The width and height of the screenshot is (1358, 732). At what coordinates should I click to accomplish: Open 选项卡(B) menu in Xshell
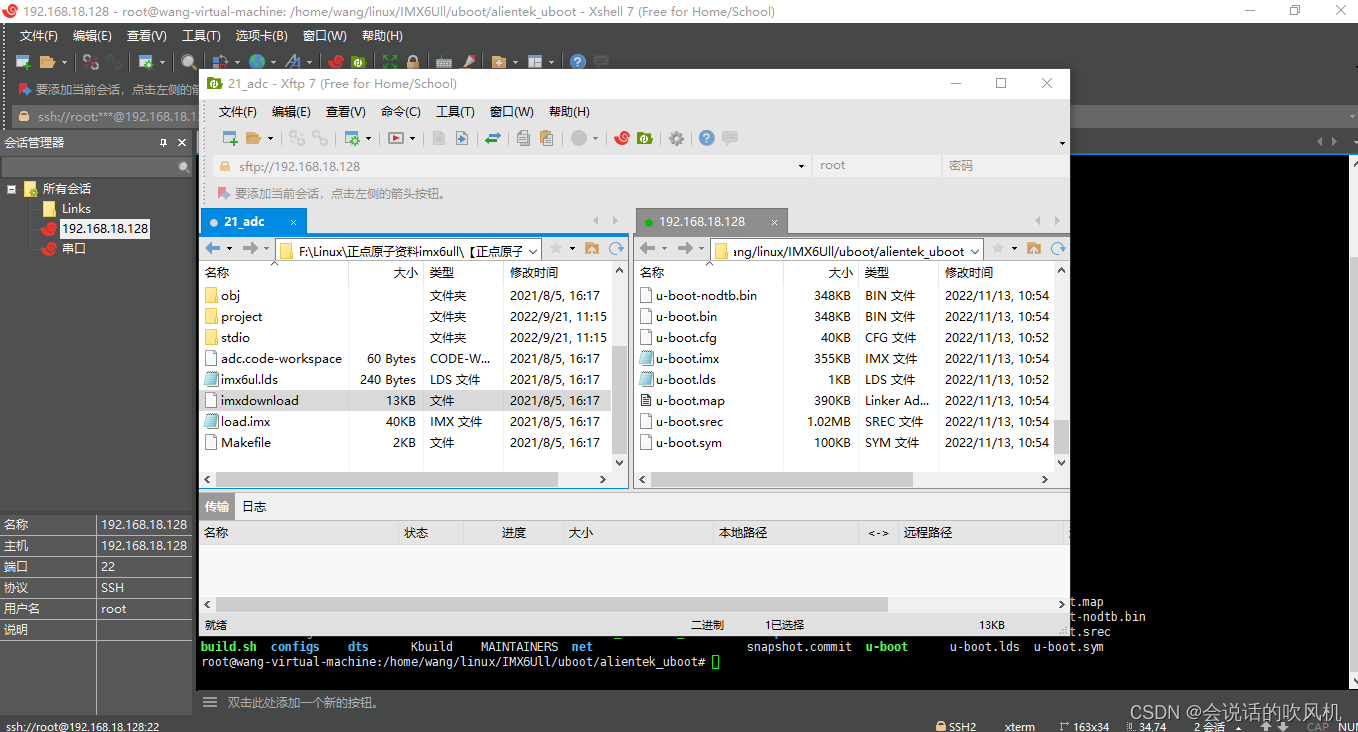262,35
